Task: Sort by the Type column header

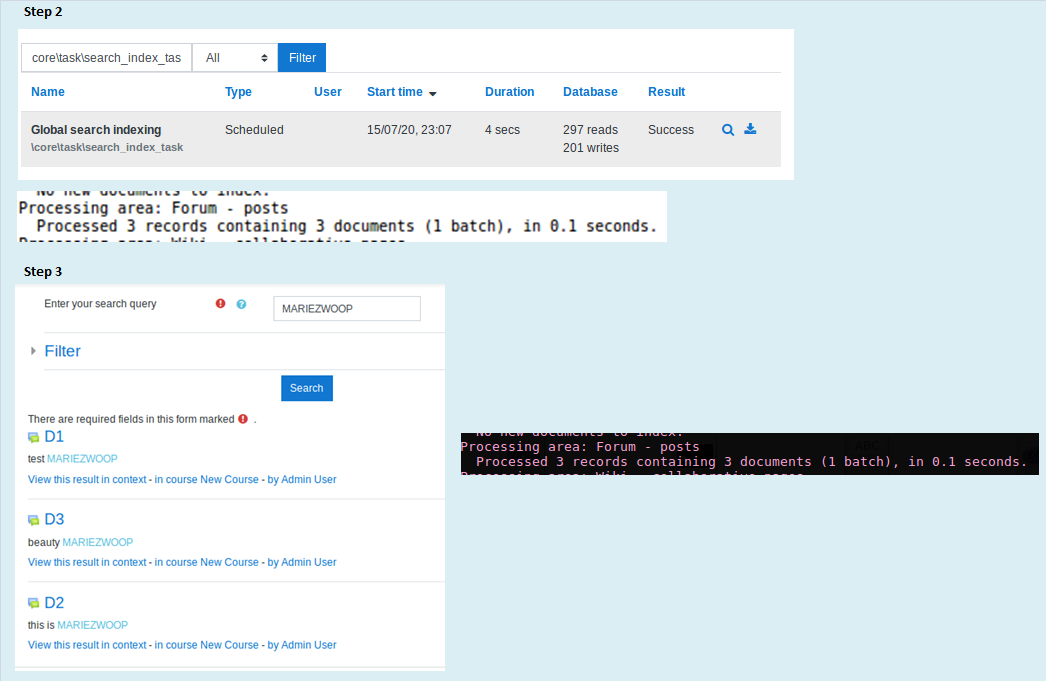Action: click(238, 92)
